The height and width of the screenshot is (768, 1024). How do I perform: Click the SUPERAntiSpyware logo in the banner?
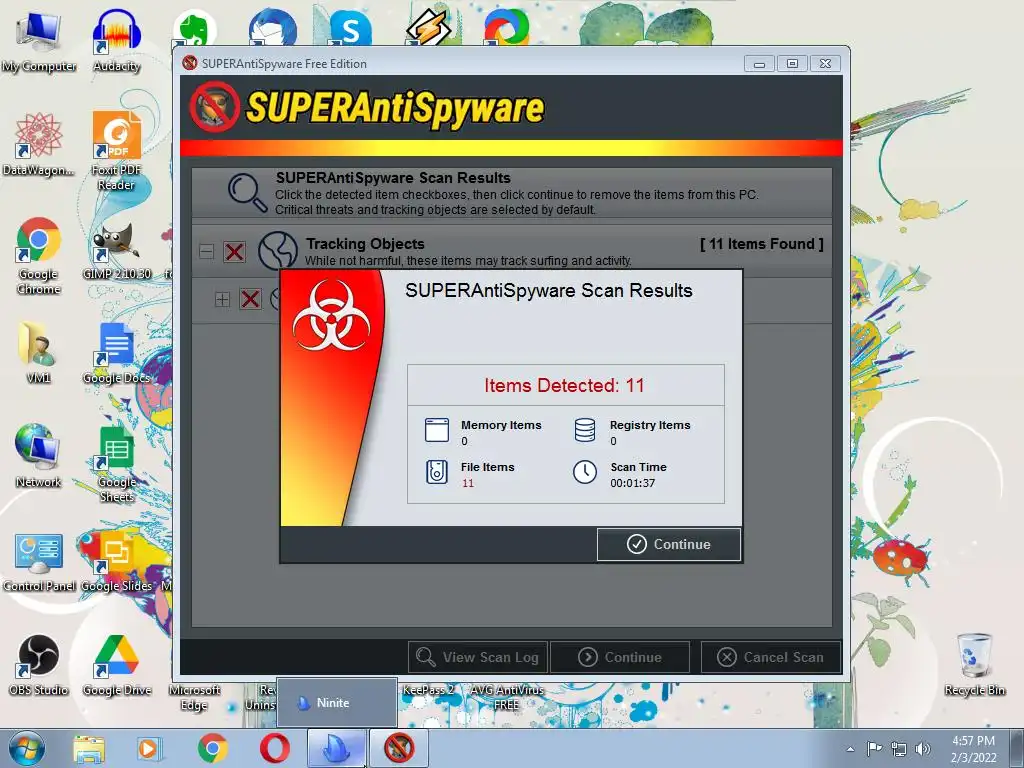pos(368,107)
